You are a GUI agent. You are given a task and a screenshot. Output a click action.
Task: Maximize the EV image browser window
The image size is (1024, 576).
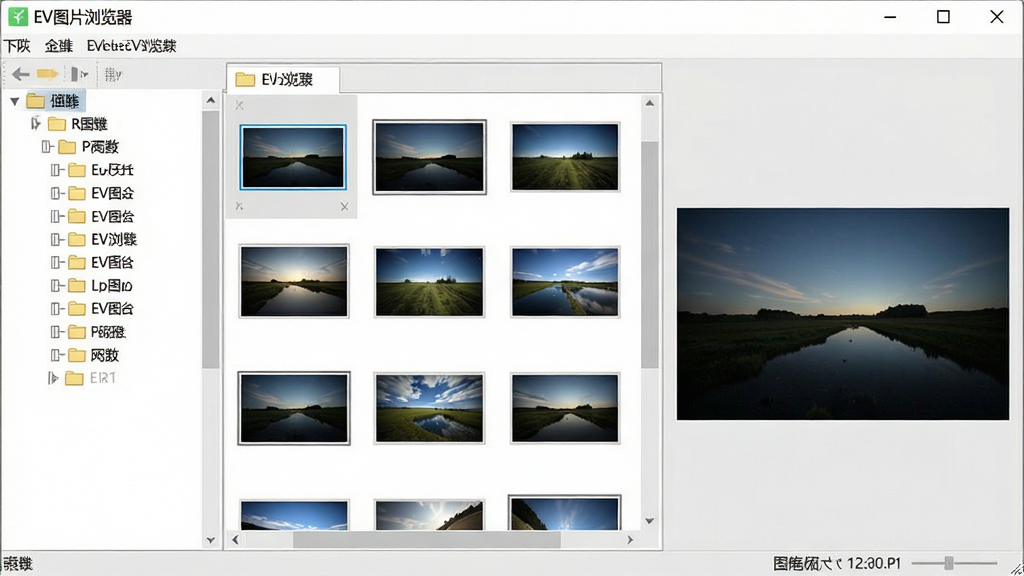tap(943, 17)
